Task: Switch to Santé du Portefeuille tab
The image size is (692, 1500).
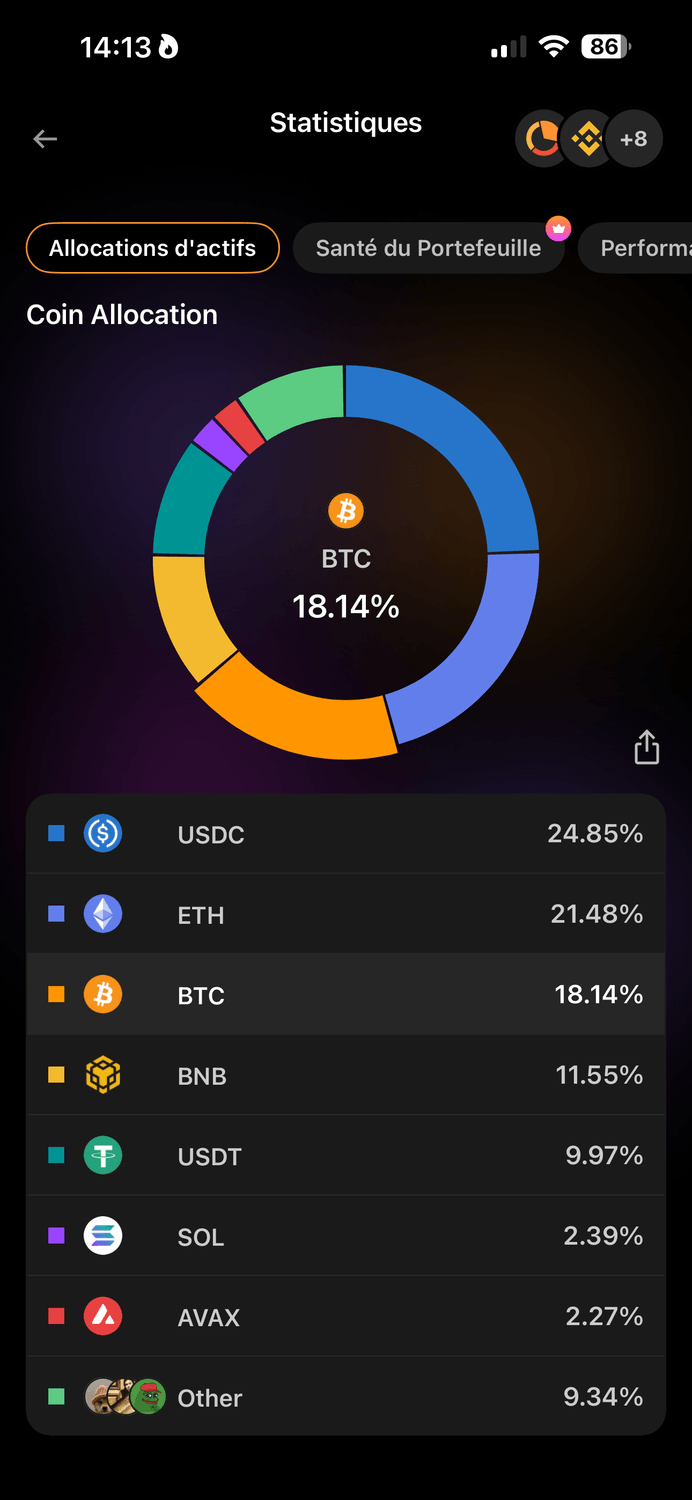Action: (428, 248)
